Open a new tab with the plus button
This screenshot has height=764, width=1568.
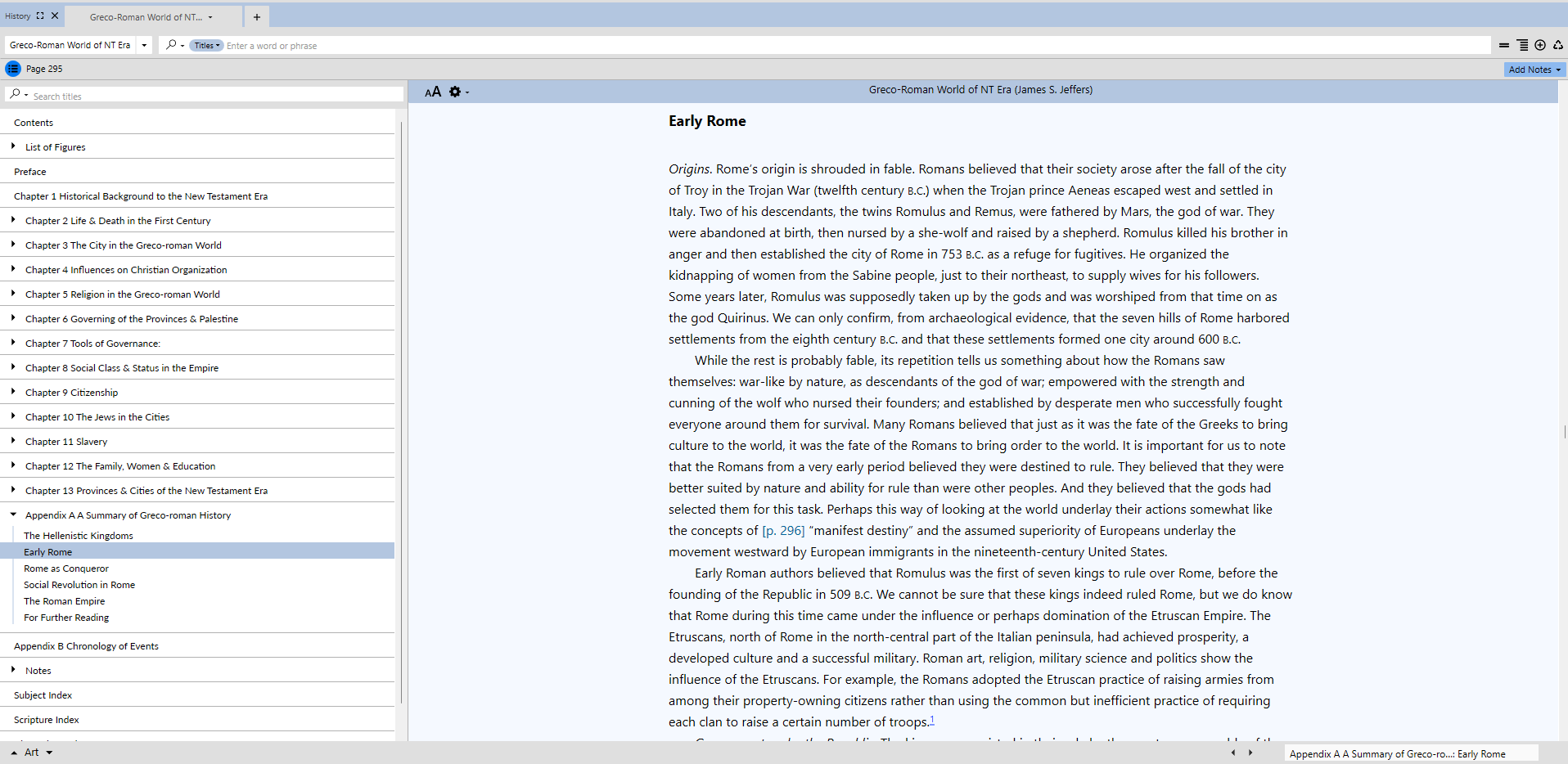pyautogui.click(x=256, y=17)
